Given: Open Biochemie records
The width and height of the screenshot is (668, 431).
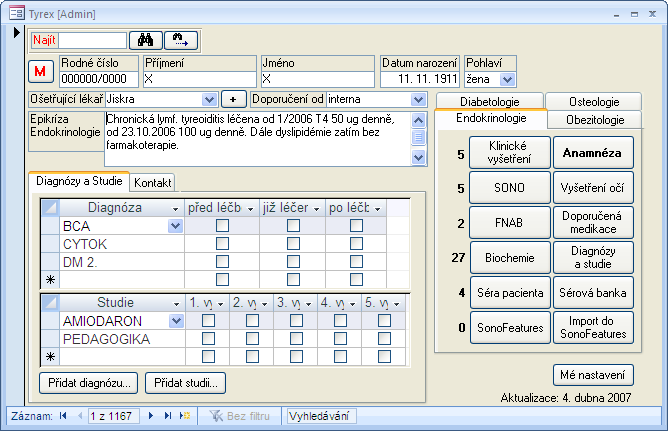Looking at the screenshot, I should (x=510, y=257).
